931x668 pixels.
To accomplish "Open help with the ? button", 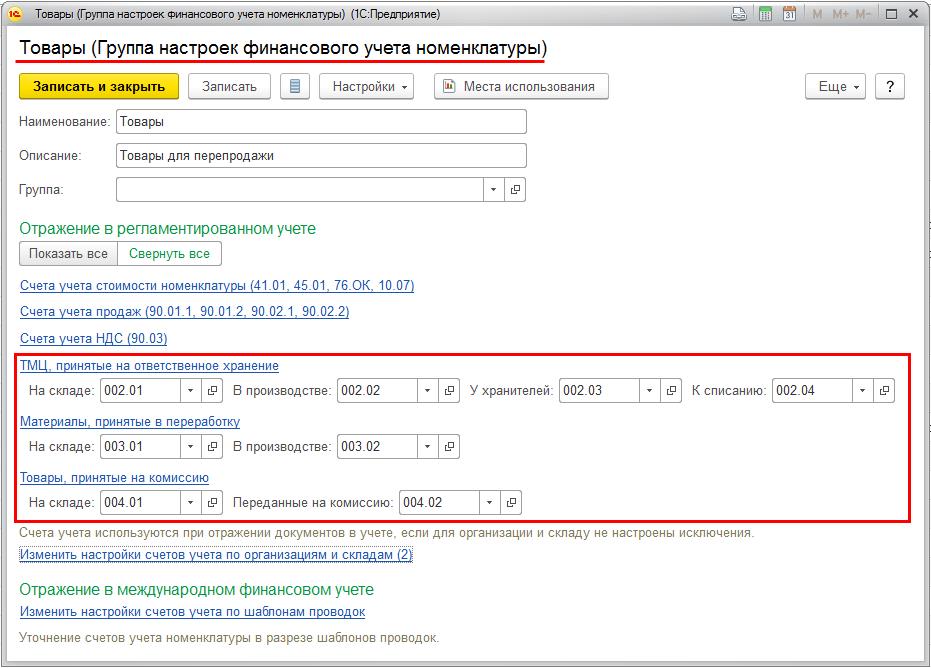I will tap(889, 87).
